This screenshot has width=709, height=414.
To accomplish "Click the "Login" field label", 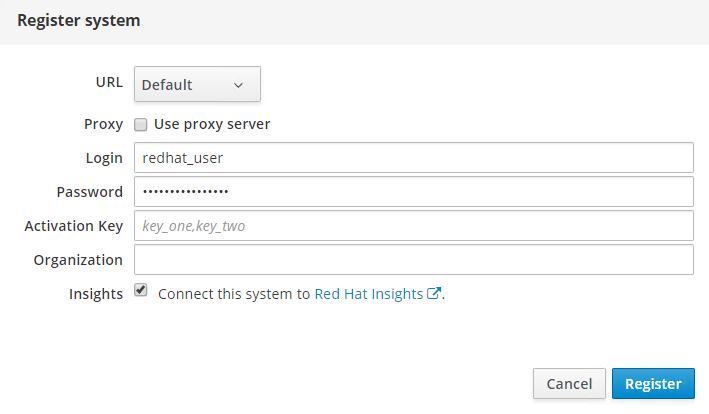I will pos(104,158).
